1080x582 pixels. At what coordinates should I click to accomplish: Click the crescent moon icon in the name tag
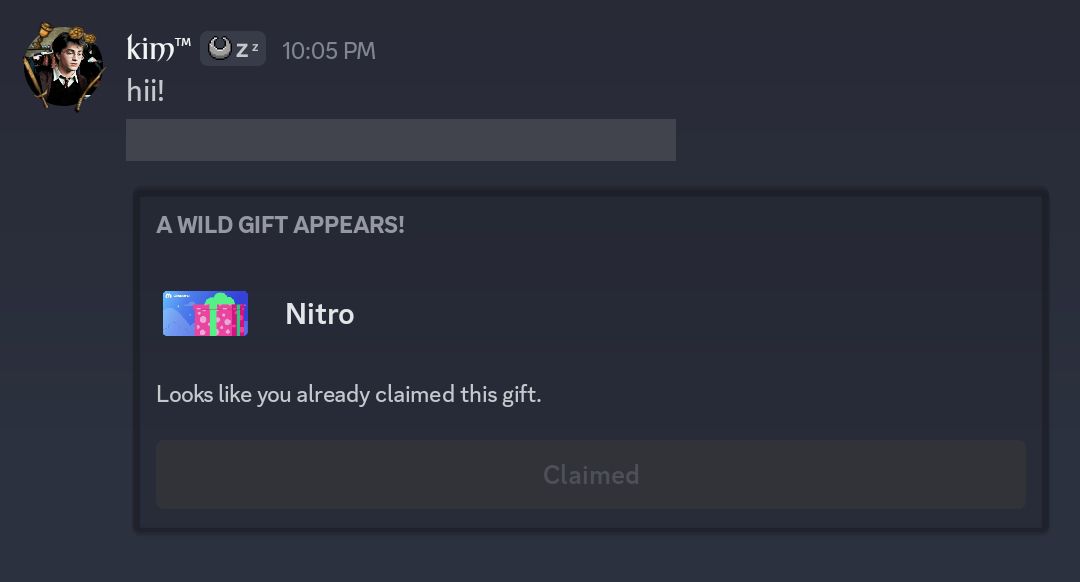click(220, 48)
